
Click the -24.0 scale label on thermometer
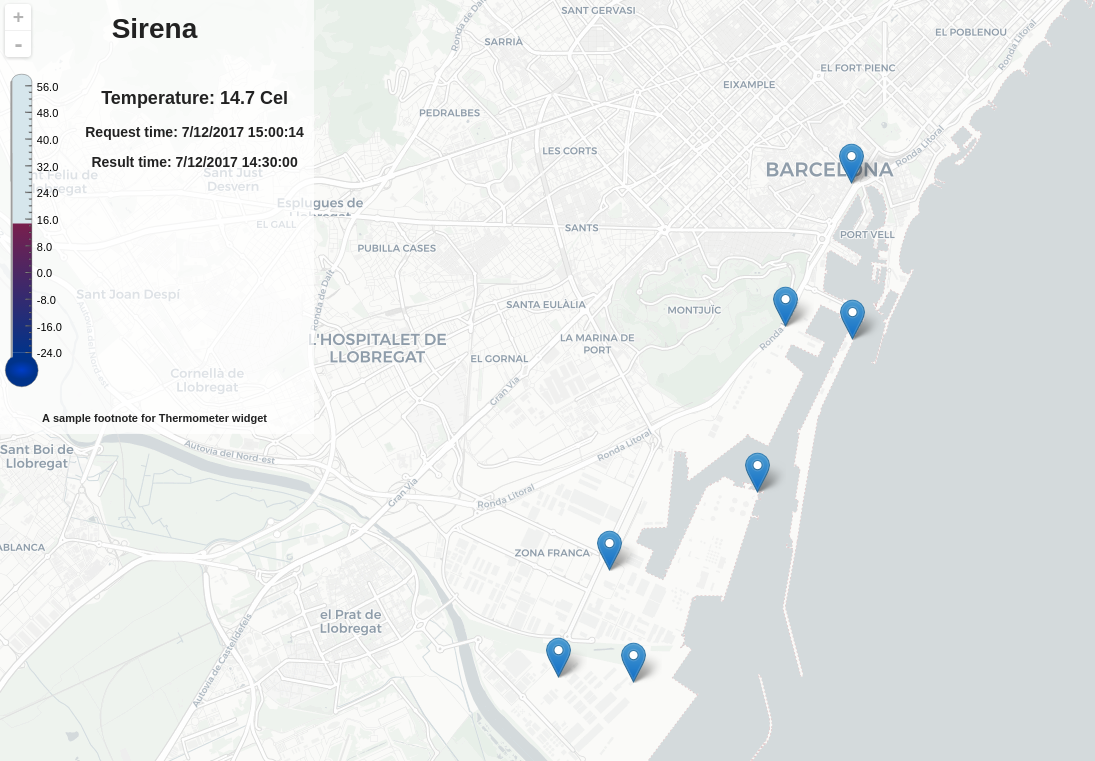coord(49,353)
